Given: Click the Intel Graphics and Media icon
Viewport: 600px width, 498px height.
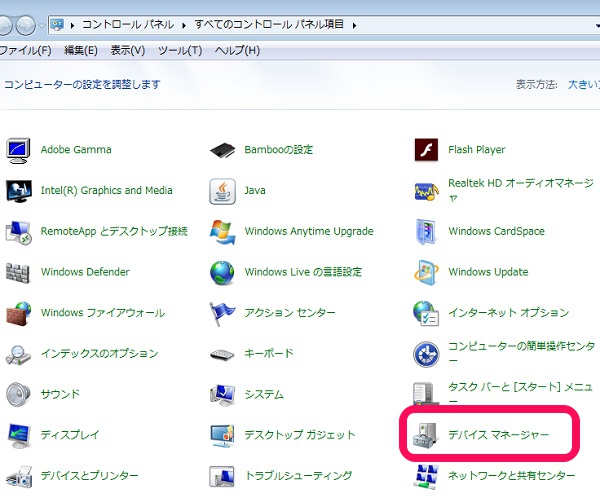Looking at the screenshot, I should (18, 191).
